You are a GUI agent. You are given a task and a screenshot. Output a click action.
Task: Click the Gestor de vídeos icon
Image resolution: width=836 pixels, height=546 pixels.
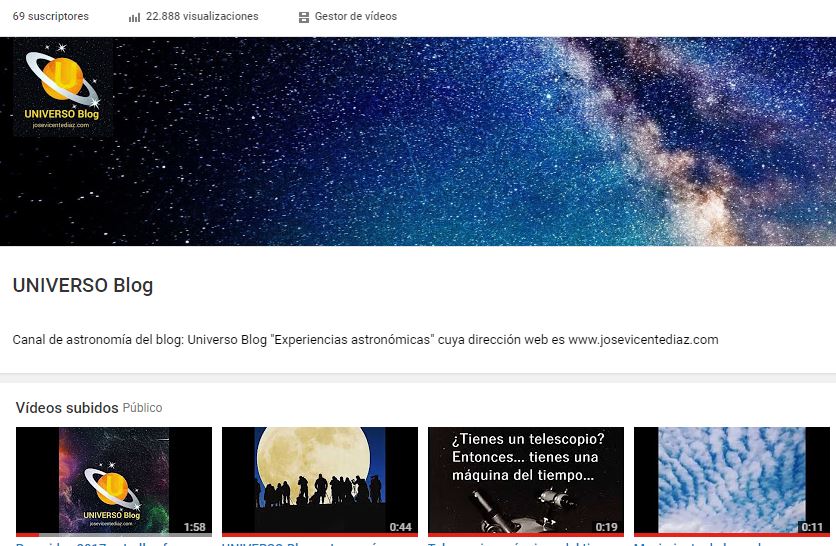tap(303, 17)
